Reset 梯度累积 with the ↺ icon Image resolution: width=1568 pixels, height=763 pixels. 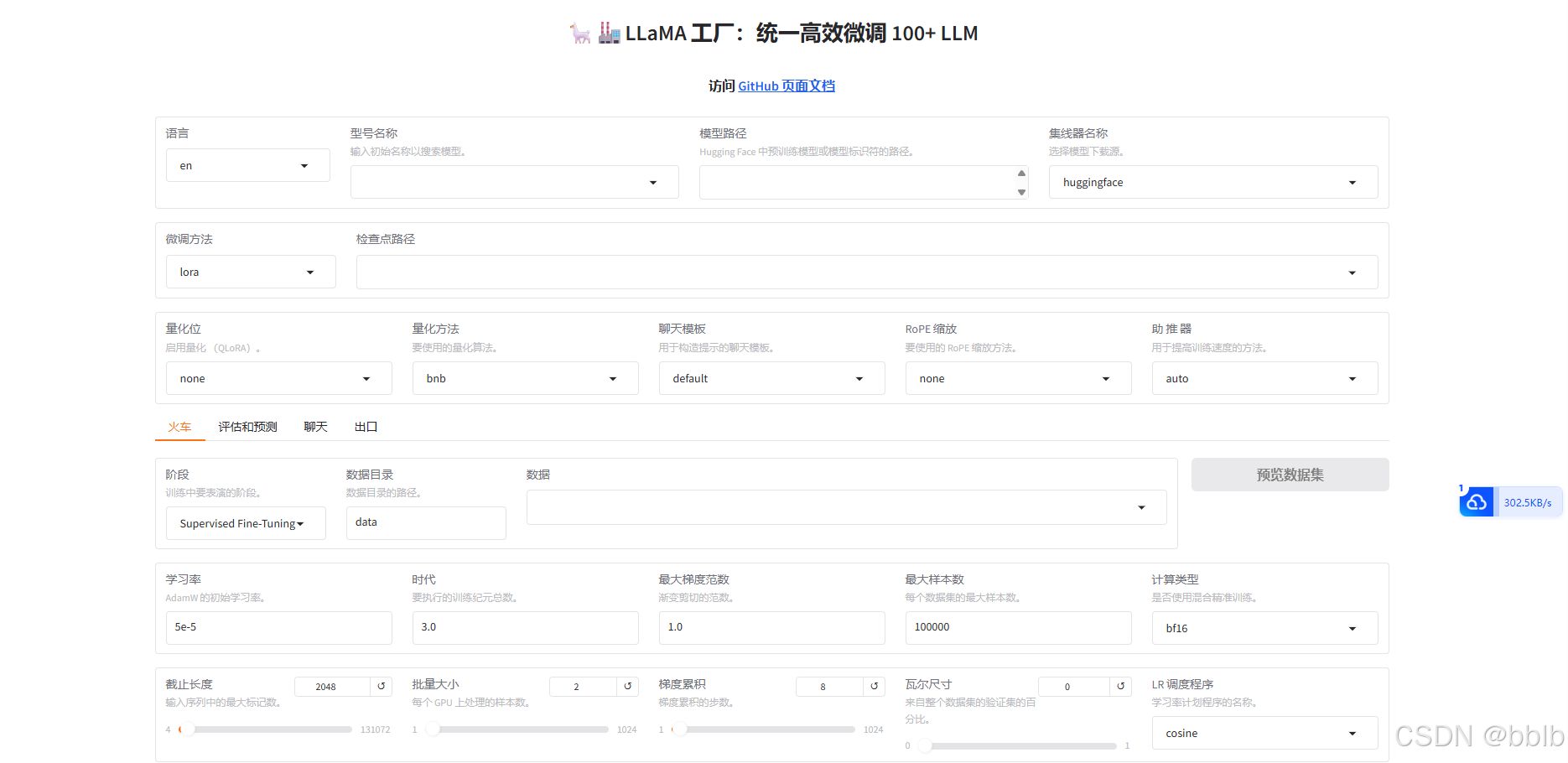click(875, 686)
